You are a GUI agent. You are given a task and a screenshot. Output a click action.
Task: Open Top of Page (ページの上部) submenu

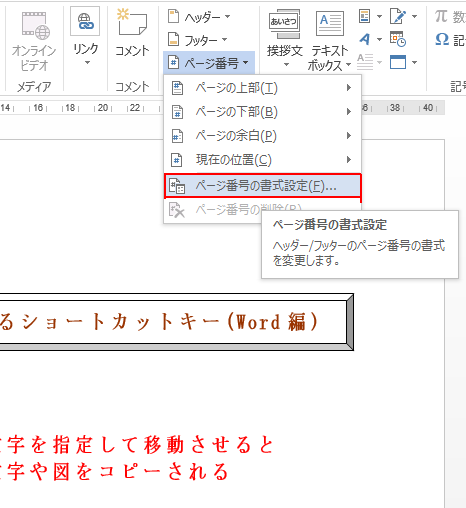click(262, 88)
